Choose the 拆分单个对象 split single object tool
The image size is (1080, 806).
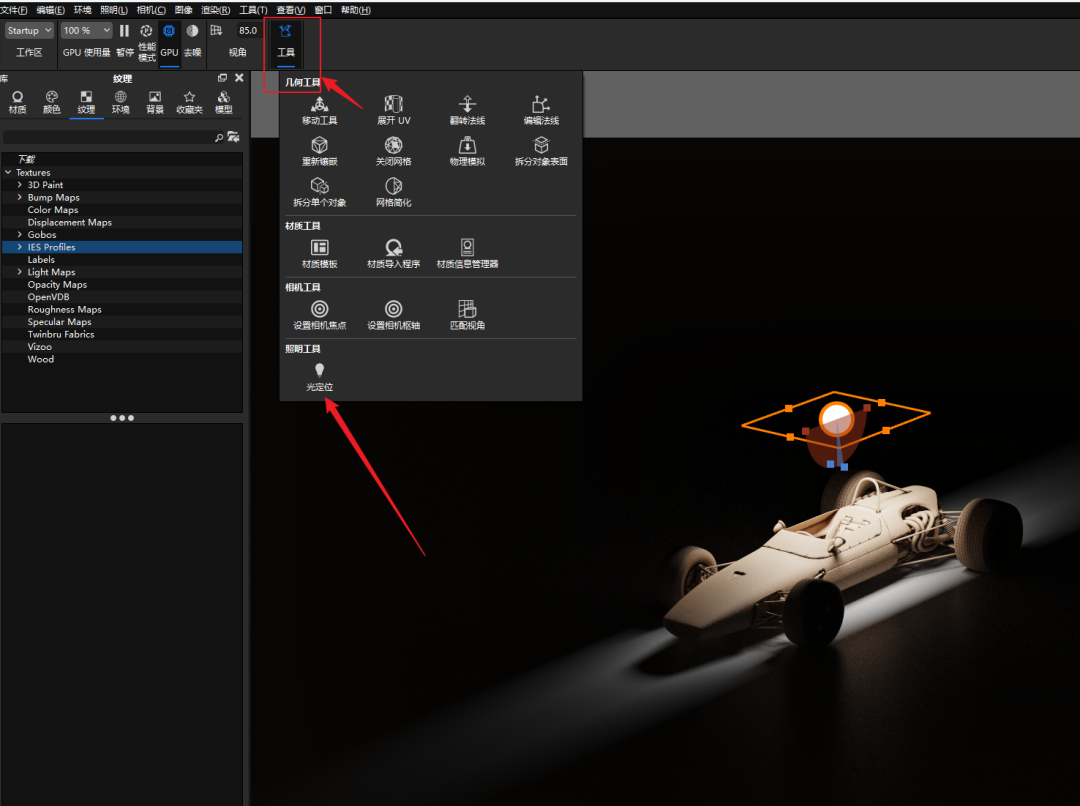(320, 192)
